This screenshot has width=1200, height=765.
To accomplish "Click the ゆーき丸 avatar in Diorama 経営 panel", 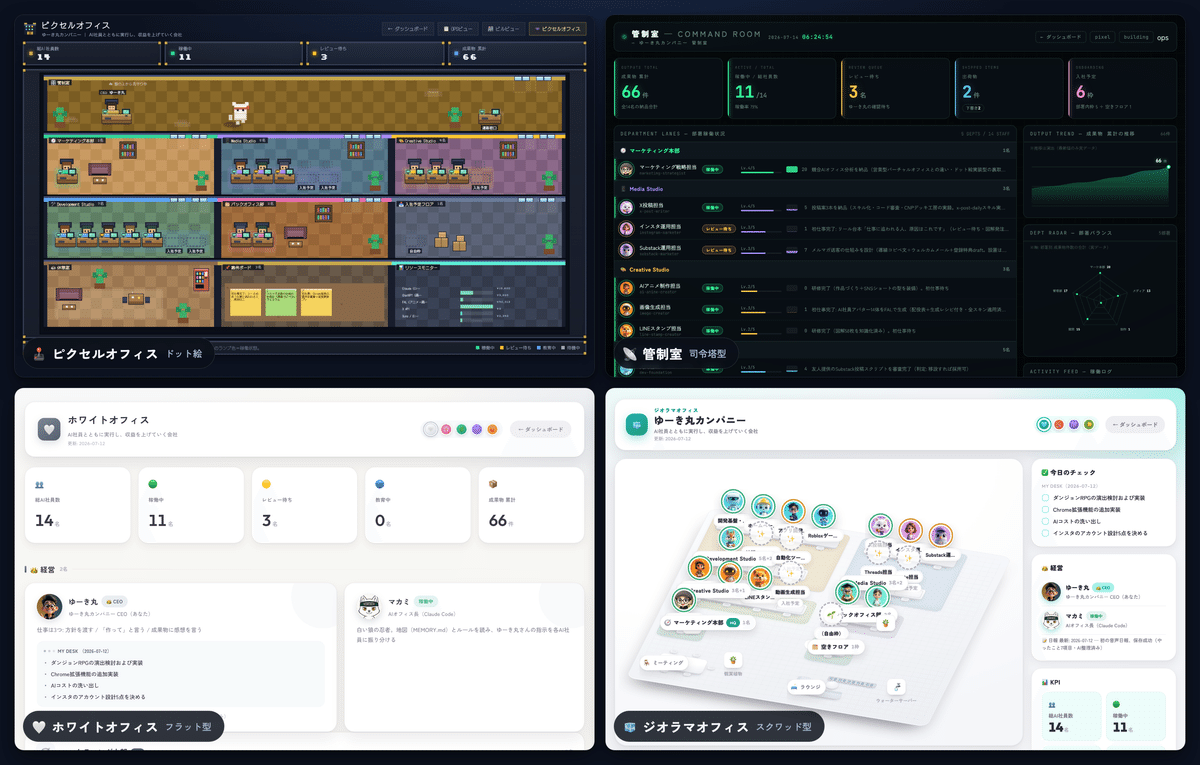I will (1052, 591).
